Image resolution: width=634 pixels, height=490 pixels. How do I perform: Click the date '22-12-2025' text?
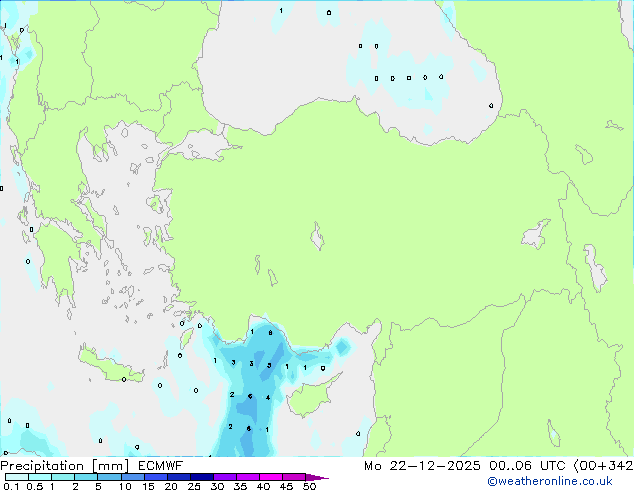pyautogui.click(x=435, y=466)
